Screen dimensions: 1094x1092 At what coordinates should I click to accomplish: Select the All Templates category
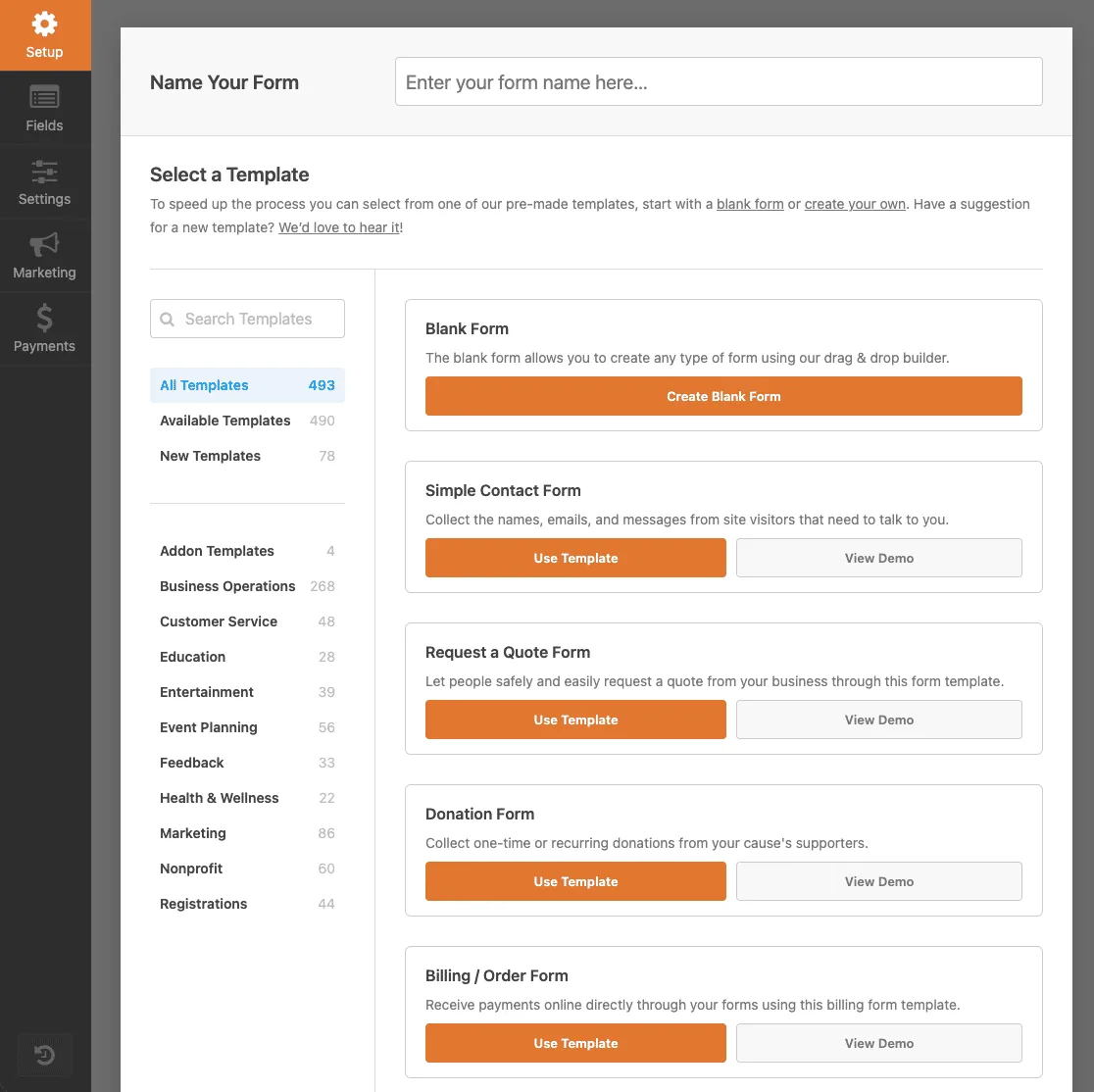(247, 385)
